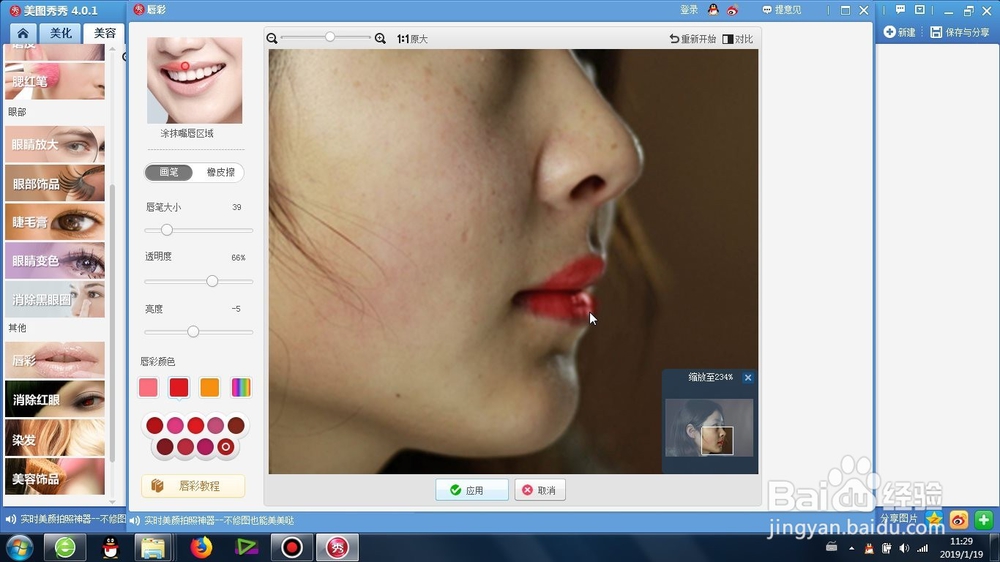1000x562 pixels.
Task: Open the Windows Start button
Action: 19,547
